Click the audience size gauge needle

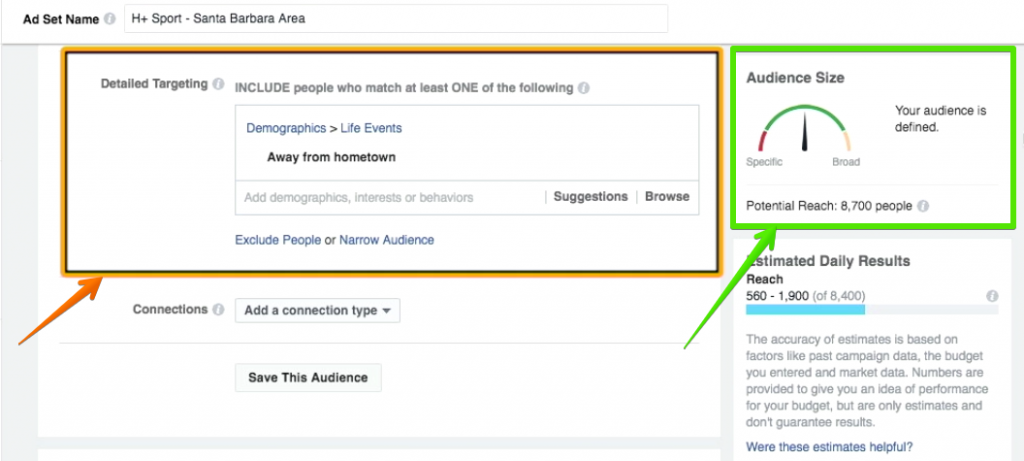pos(805,131)
